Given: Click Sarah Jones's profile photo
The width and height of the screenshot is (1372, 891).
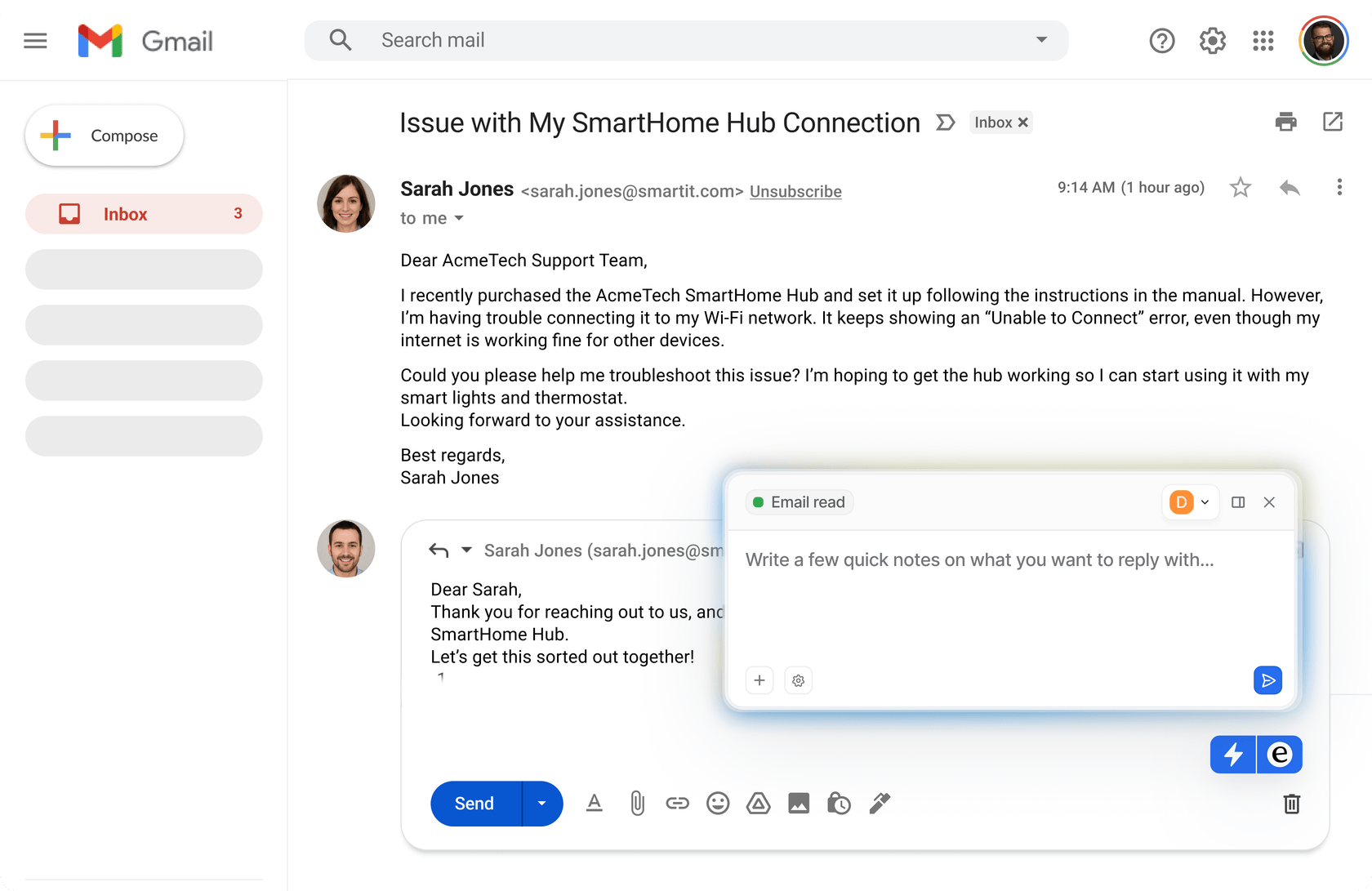Looking at the screenshot, I should coord(346,203).
